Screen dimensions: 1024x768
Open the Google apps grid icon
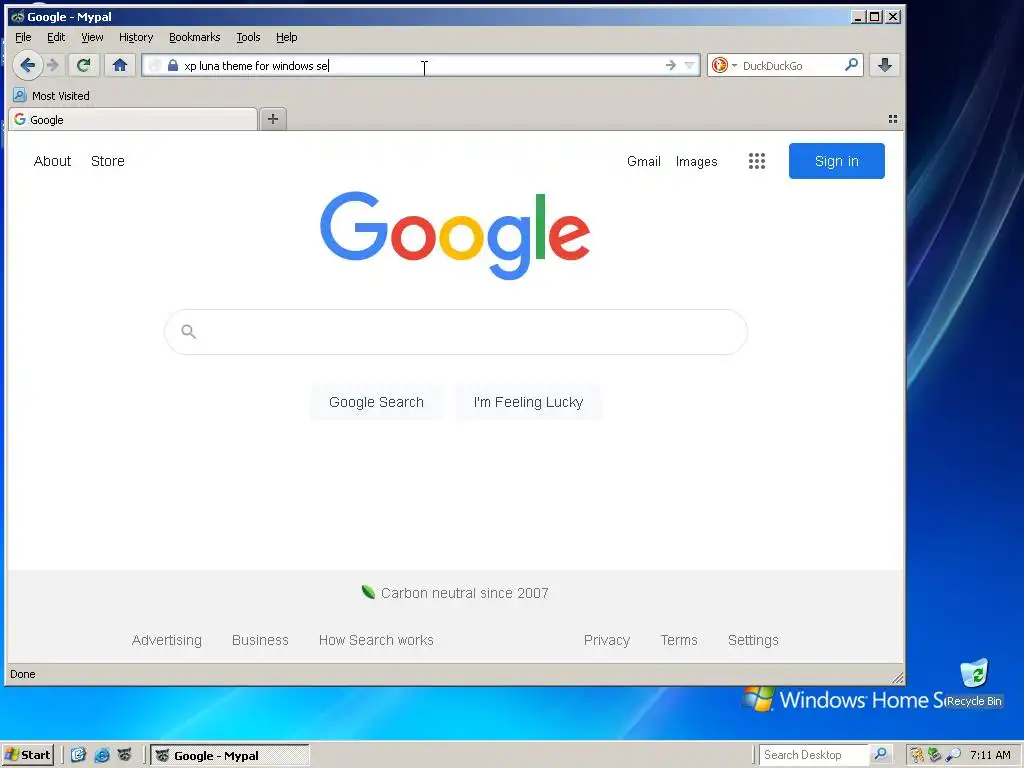point(756,161)
